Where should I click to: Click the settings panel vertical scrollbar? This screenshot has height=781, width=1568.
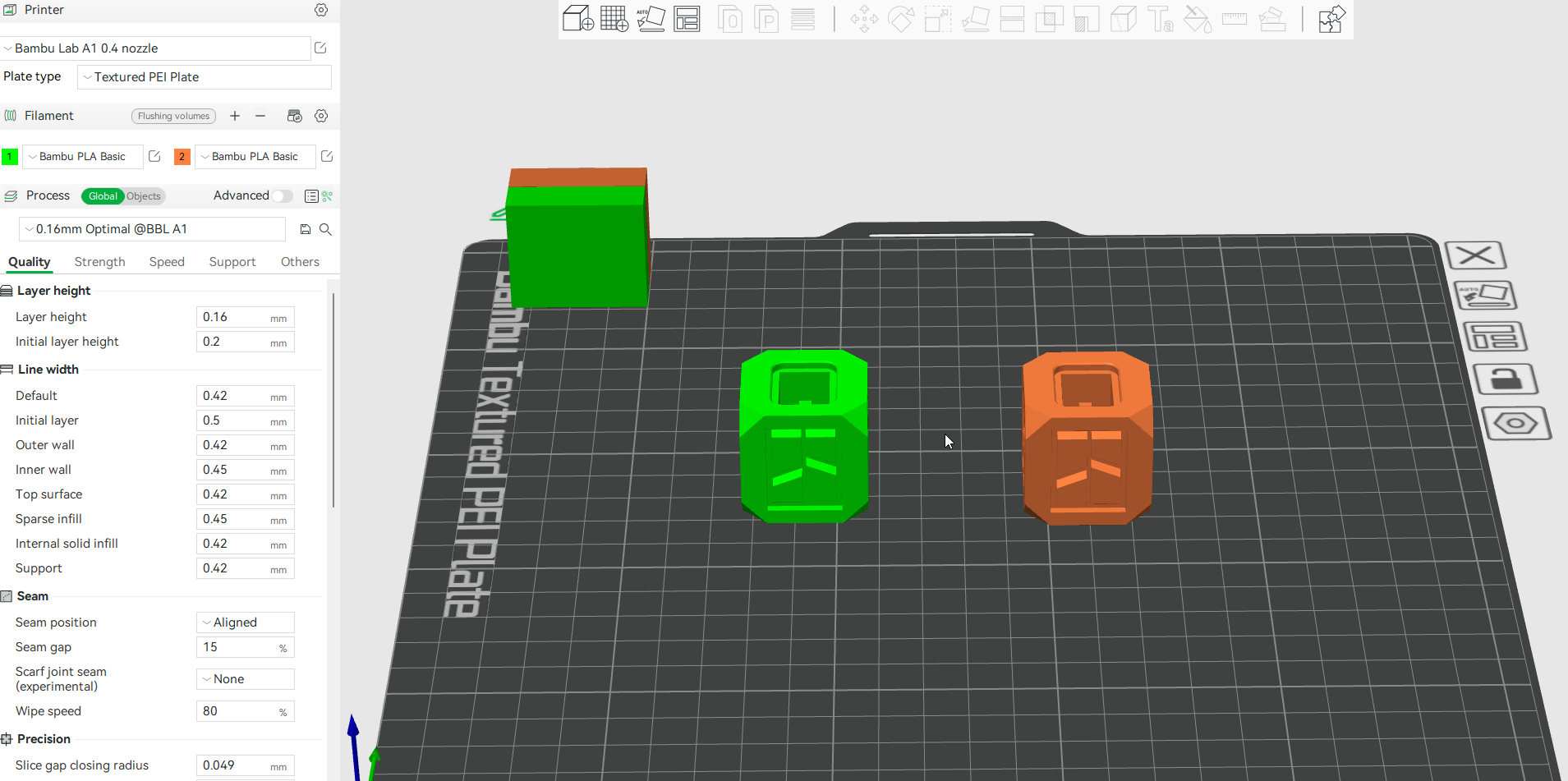(333, 400)
